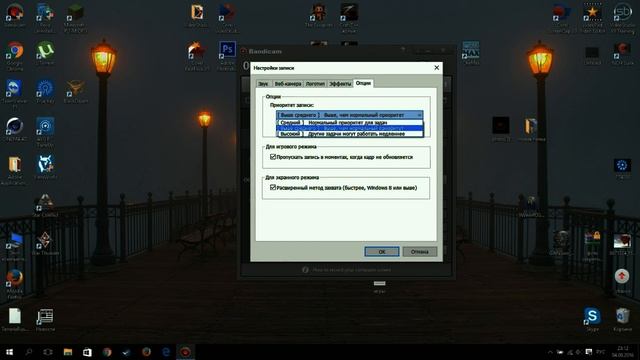Image resolution: width=640 pixels, height=360 pixels.
Task: Switch to the Веб-камера tab
Action: click(288, 84)
